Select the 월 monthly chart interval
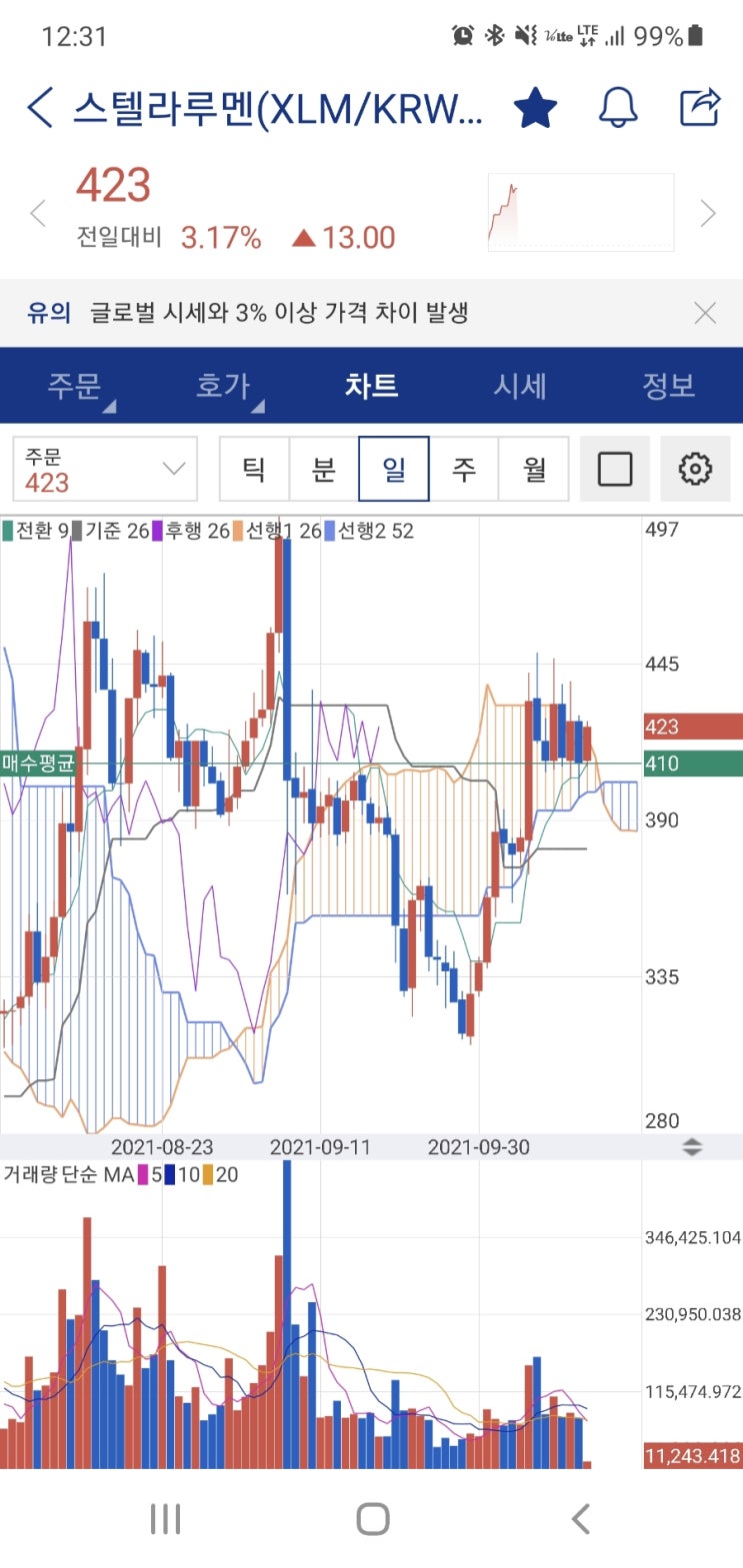 534,469
